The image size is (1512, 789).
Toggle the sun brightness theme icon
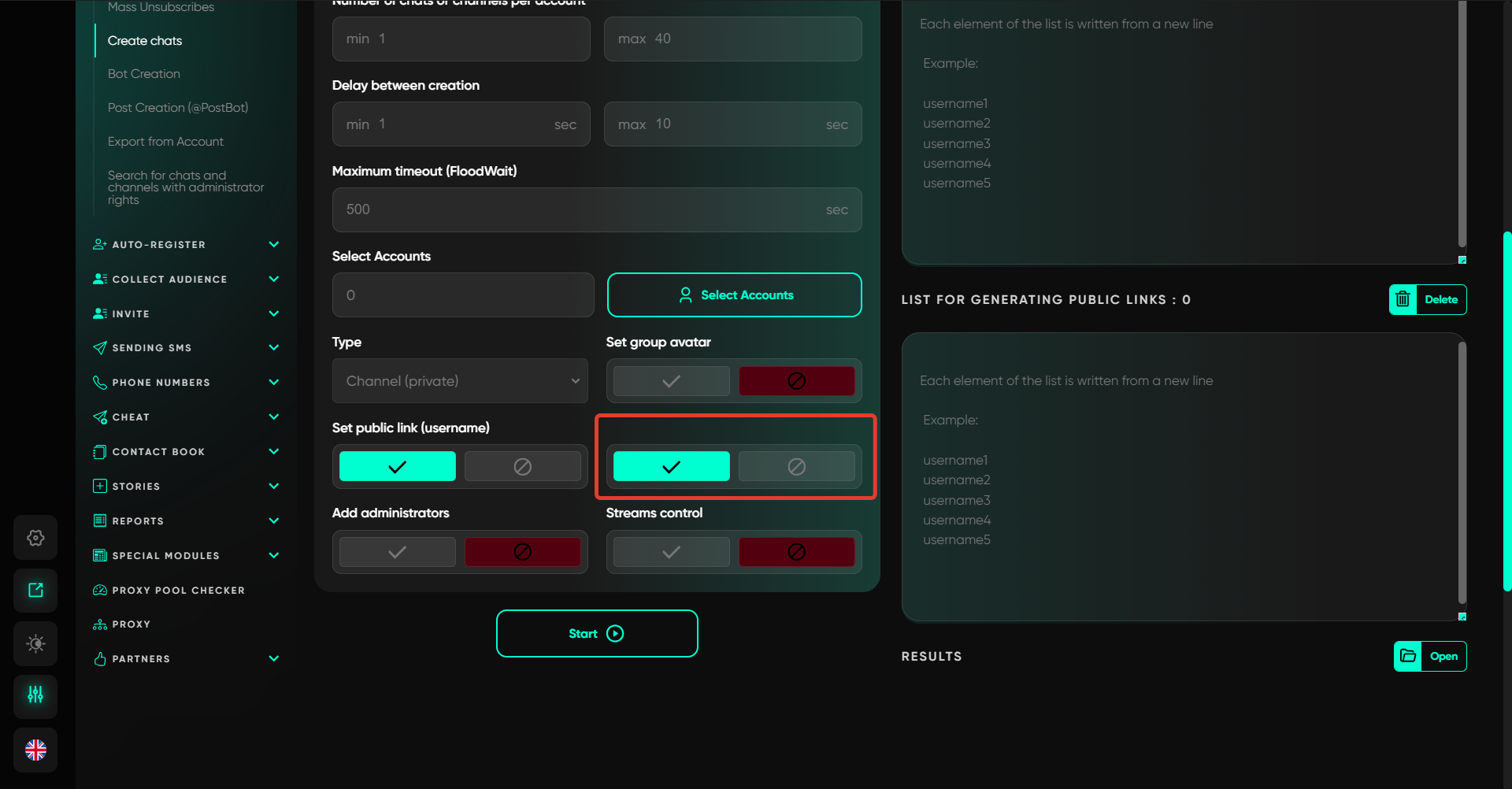35,643
